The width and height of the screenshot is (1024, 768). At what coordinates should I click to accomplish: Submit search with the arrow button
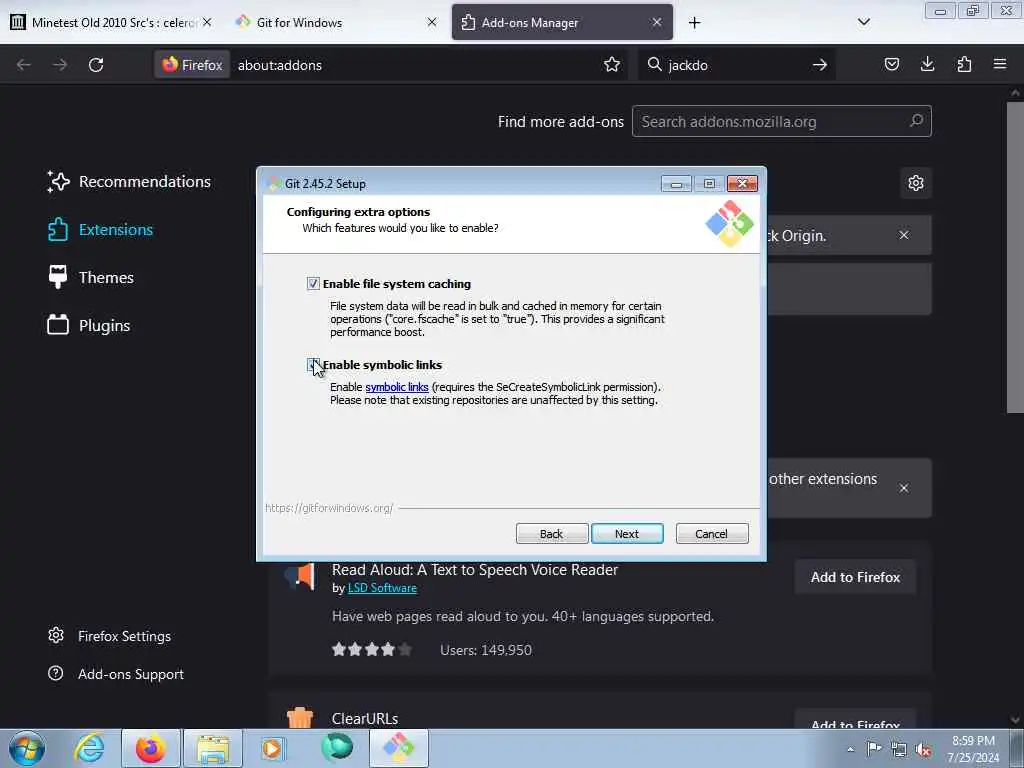[820, 65]
